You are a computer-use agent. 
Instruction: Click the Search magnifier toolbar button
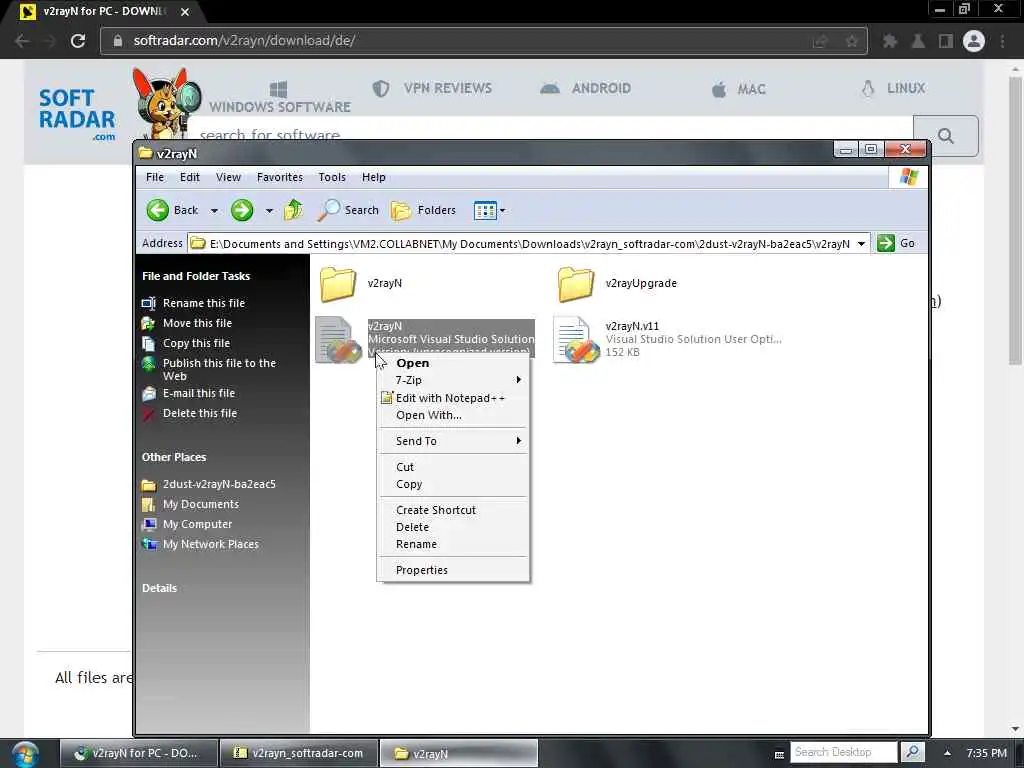348,210
